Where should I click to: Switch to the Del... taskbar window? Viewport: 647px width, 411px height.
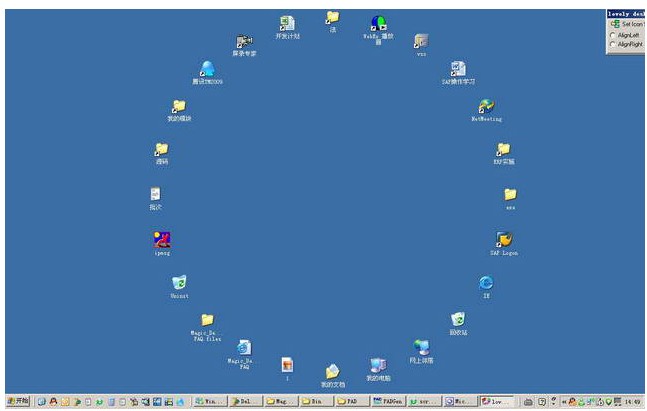click(x=246, y=401)
